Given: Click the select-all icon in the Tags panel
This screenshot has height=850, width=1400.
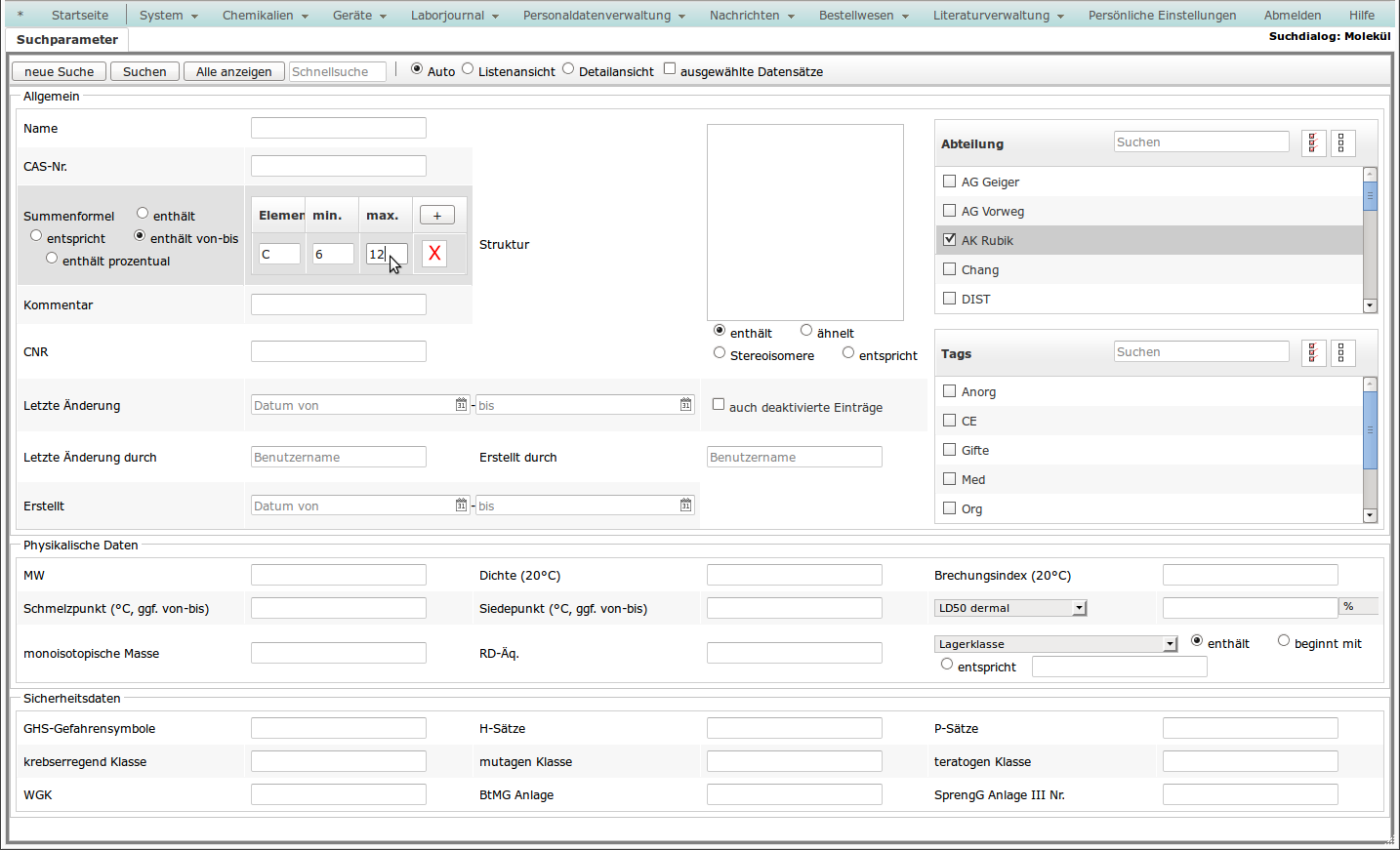Looking at the screenshot, I should (x=1313, y=353).
